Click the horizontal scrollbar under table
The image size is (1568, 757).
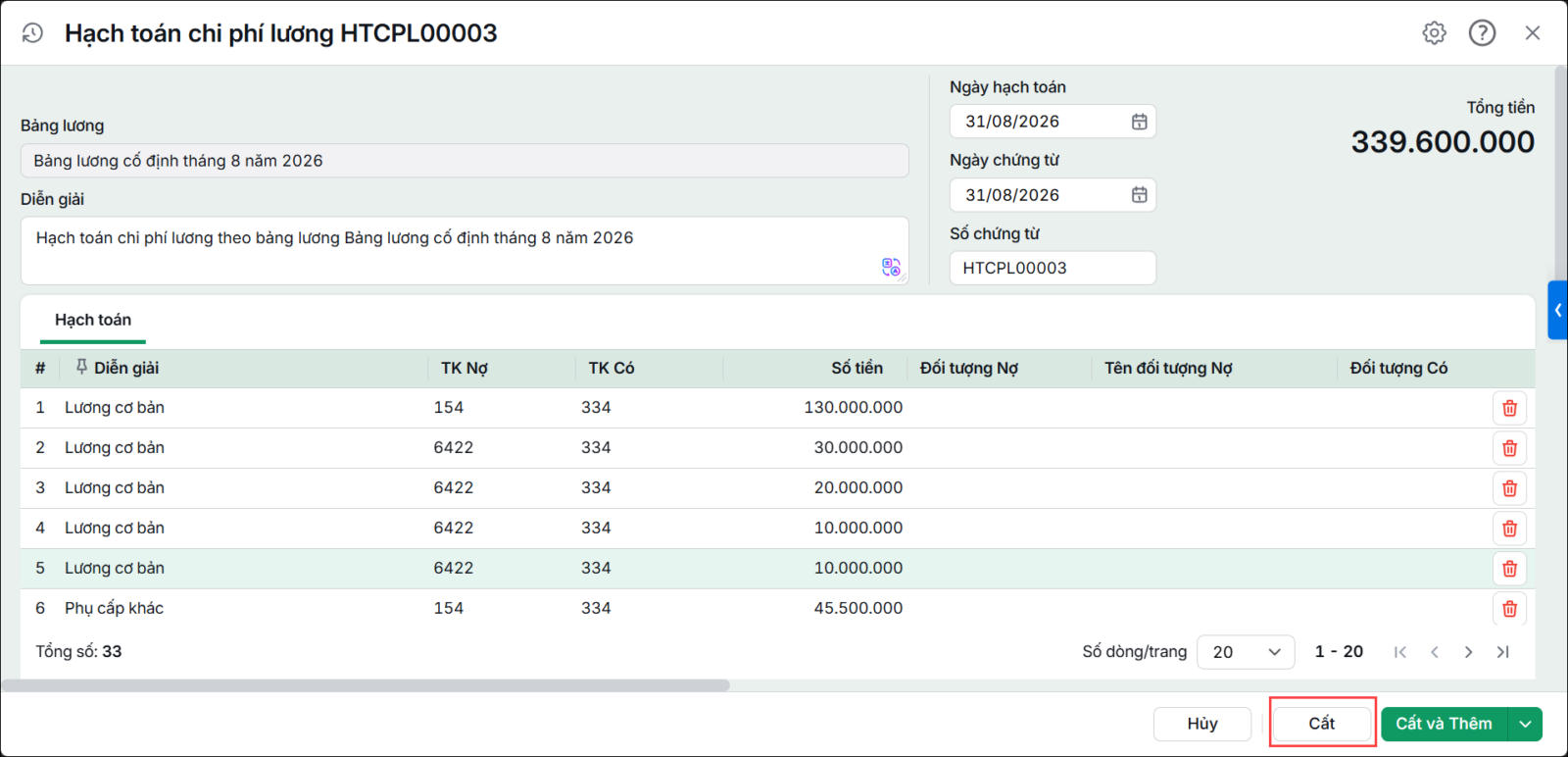click(366, 685)
